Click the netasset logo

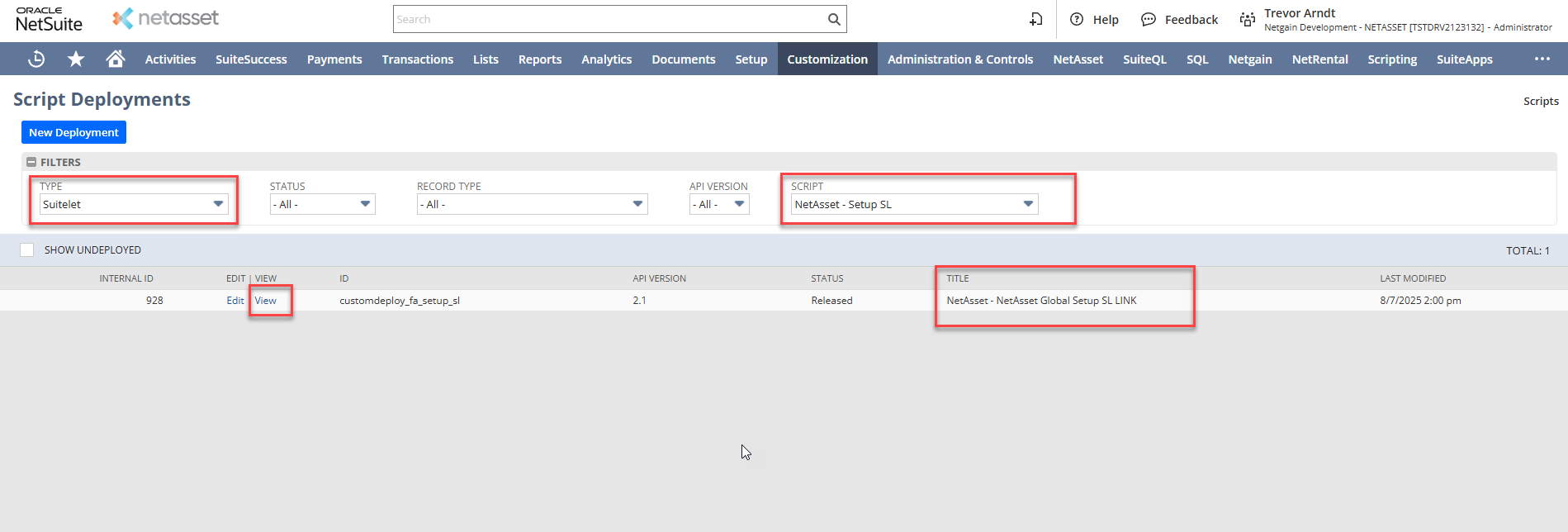(x=166, y=18)
